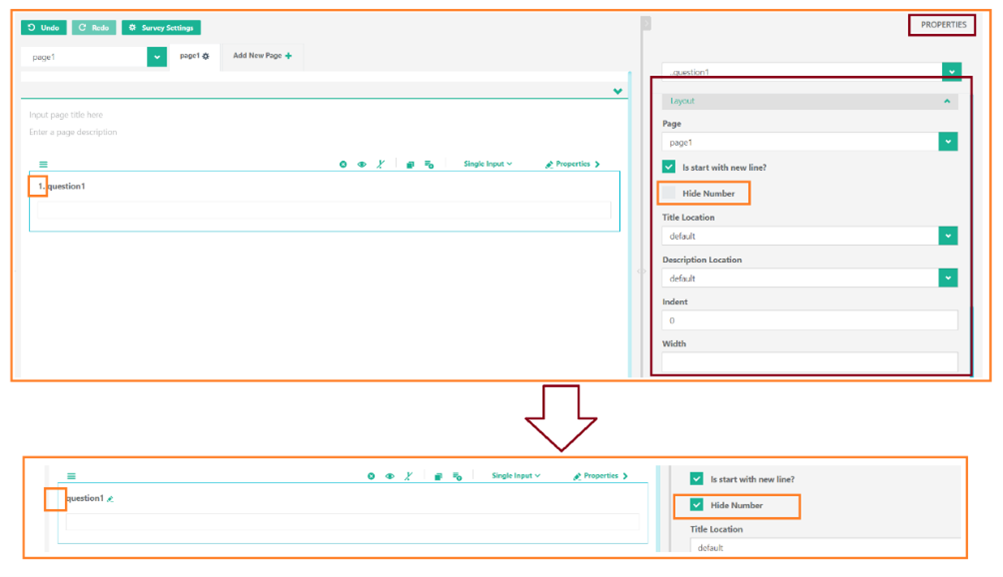
Task: Click the Redo button
Action: [94, 28]
